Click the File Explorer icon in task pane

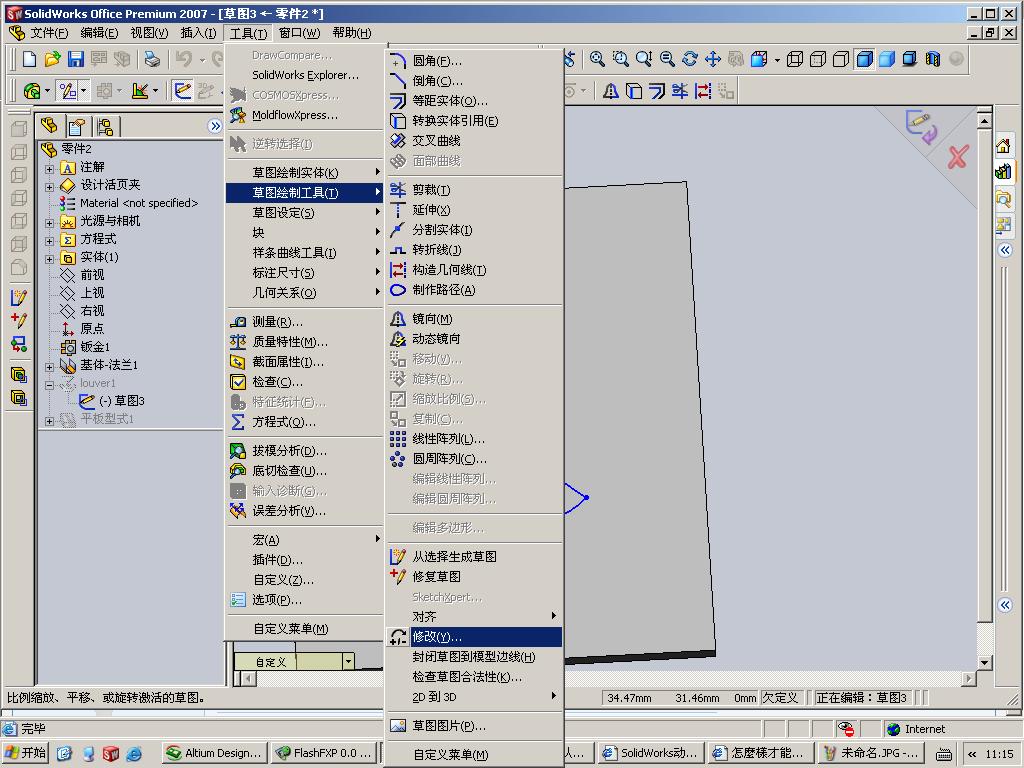(1003, 198)
